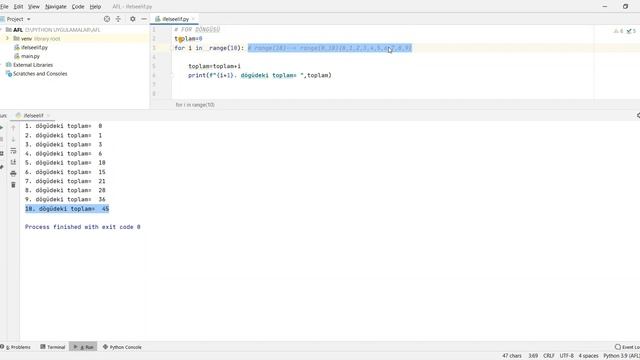This screenshot has width=640, height=360.
Task: Click line number 3 in editor gutter
Action: tap(154, 48)
